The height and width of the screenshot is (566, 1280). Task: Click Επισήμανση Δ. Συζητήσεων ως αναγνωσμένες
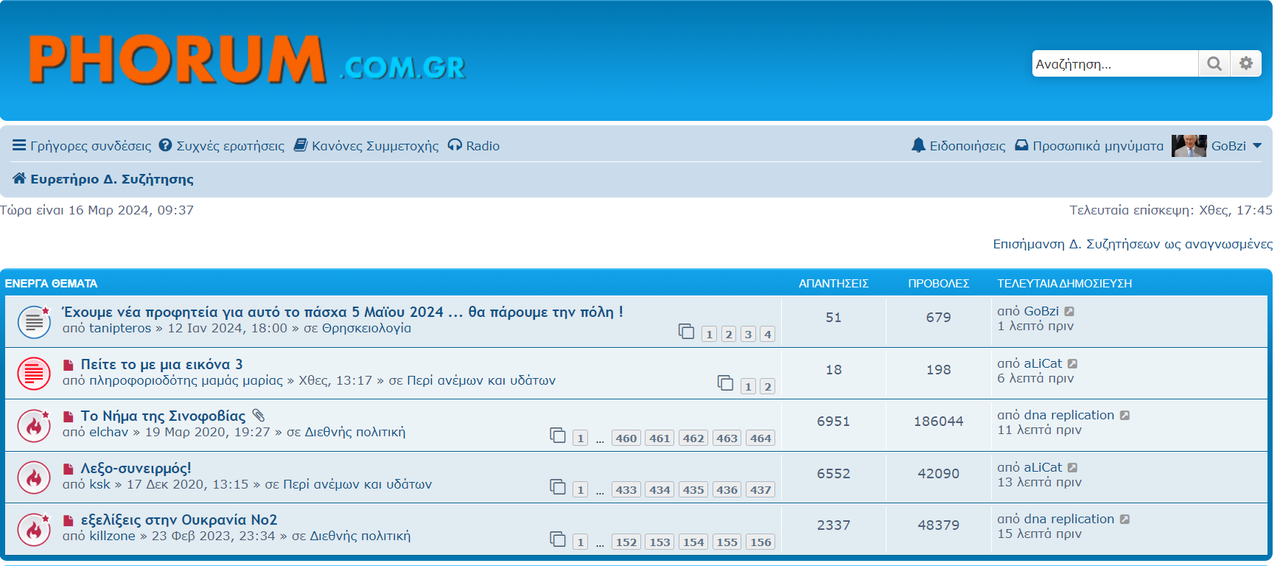(x=1133, y=244)
